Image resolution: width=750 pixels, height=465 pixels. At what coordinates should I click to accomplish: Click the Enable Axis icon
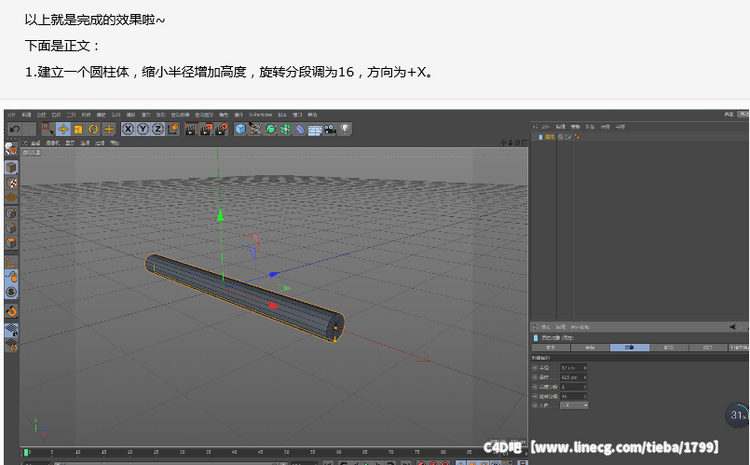pyautogui.click(x=11, y=262)
